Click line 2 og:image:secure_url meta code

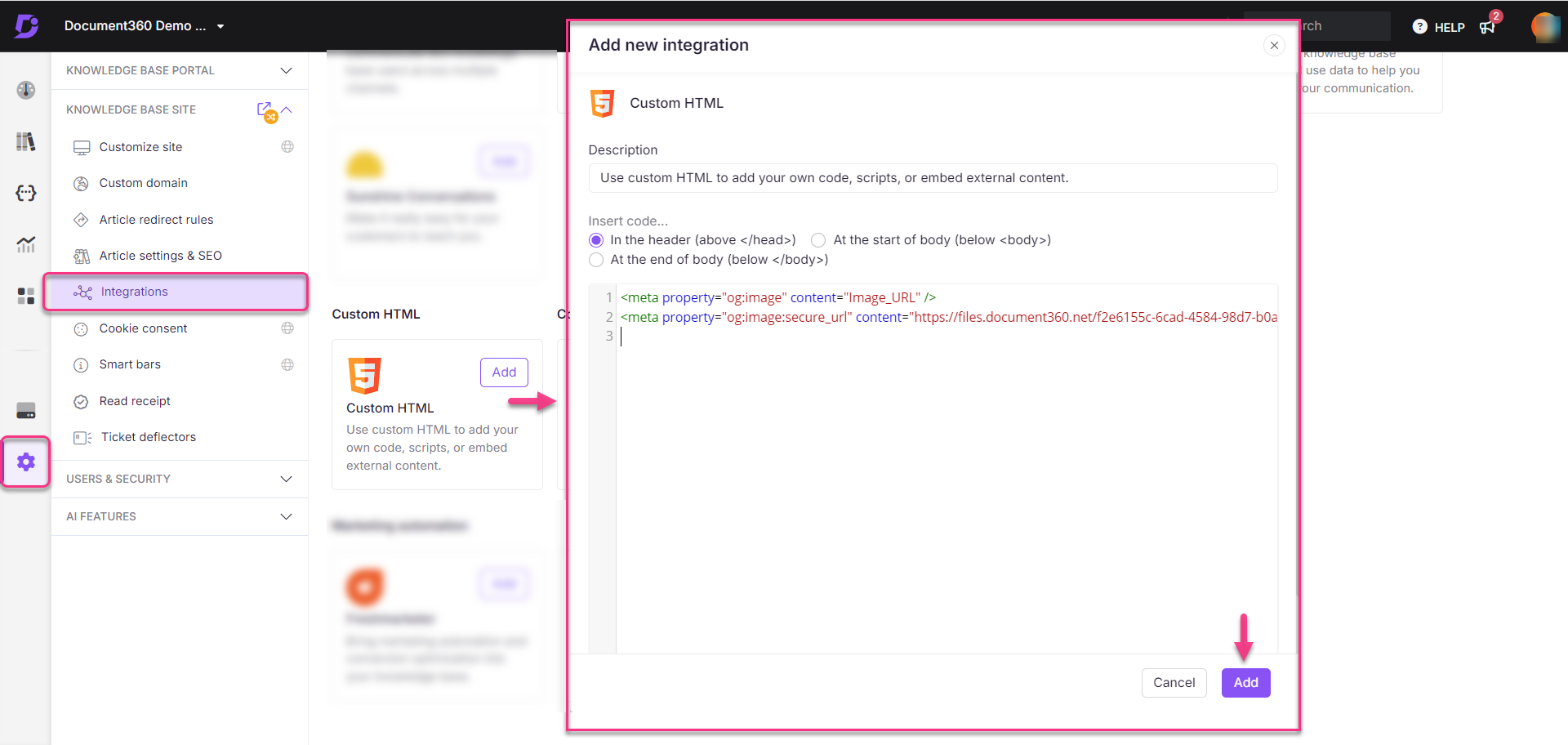(x=948, y=318)
